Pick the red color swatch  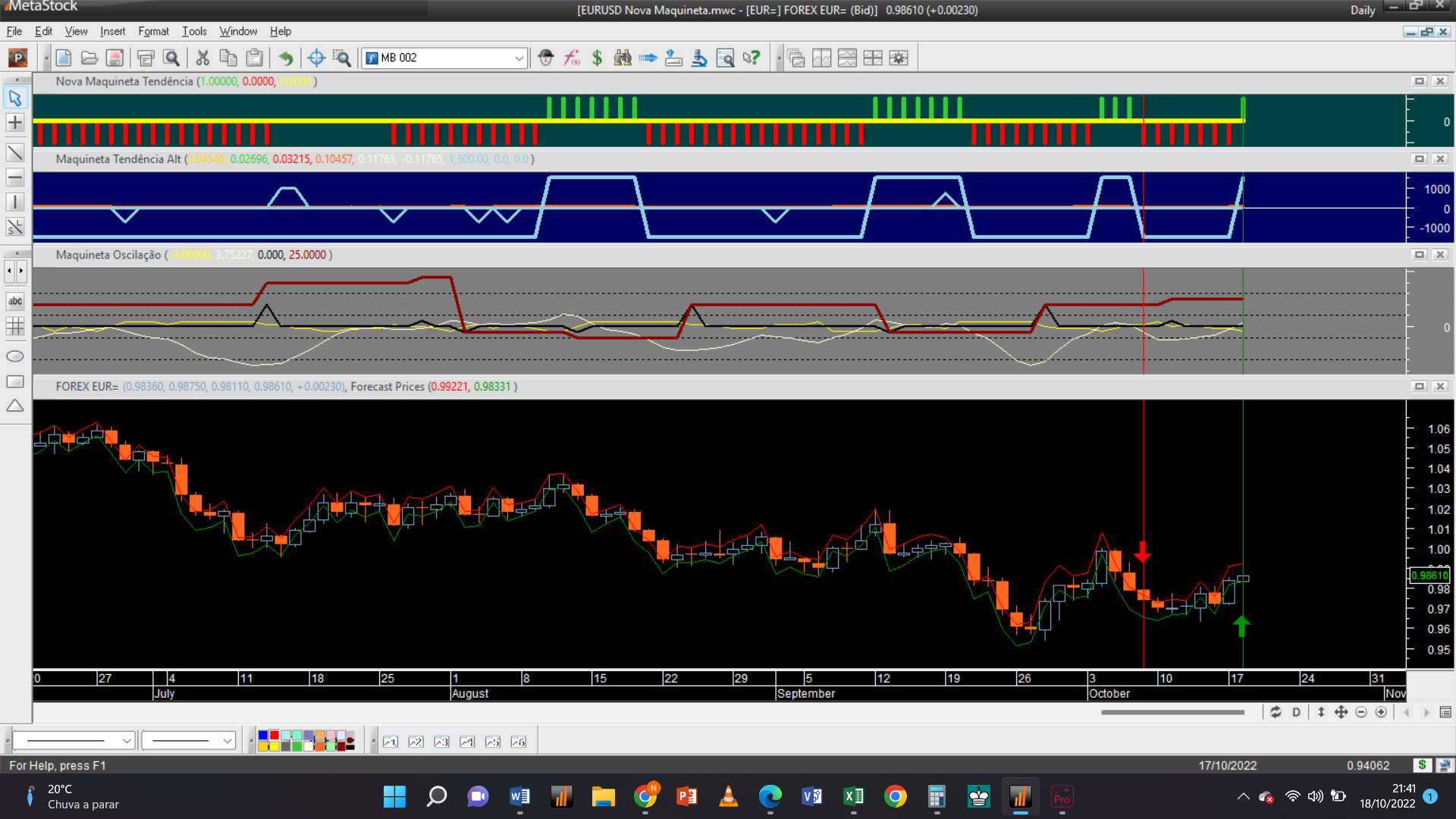pos(274,736)
